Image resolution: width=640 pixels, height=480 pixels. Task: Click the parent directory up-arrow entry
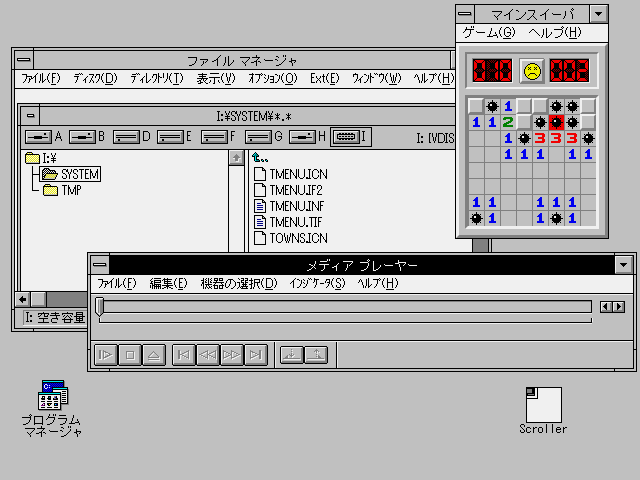pyautogui.click(x=264, y=157)
